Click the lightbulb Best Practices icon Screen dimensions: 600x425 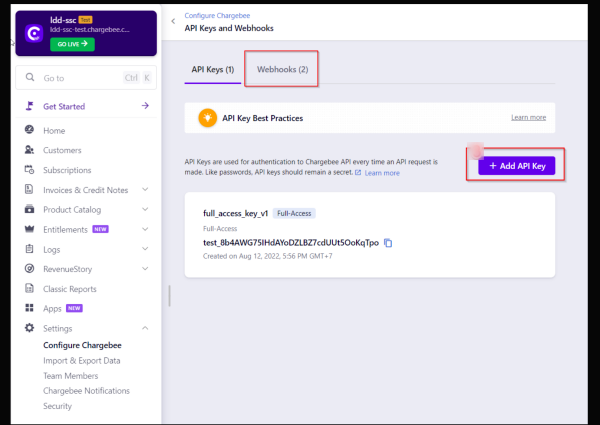coord(207,118)
